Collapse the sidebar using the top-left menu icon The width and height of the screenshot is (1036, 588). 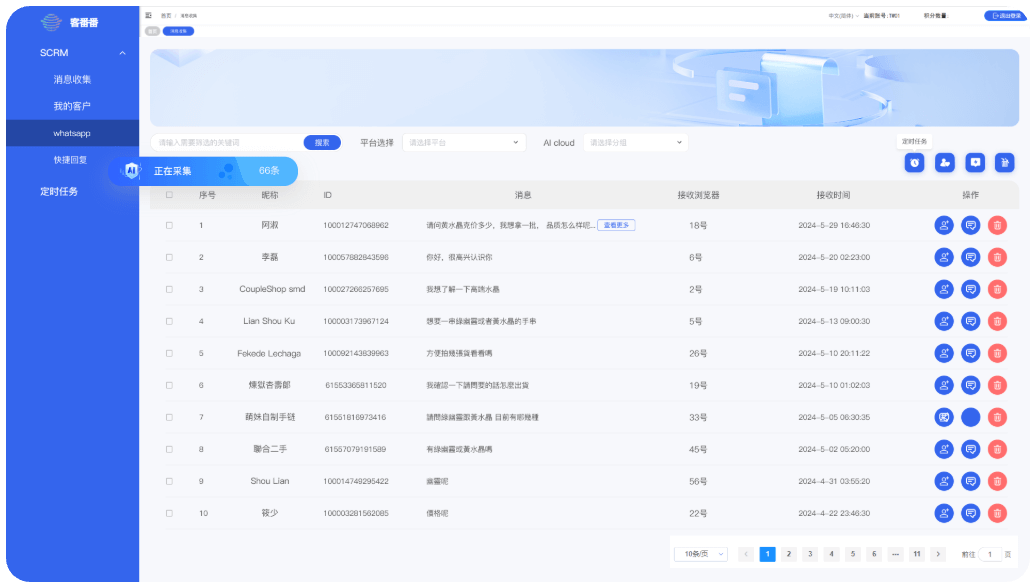coord(149,16)
